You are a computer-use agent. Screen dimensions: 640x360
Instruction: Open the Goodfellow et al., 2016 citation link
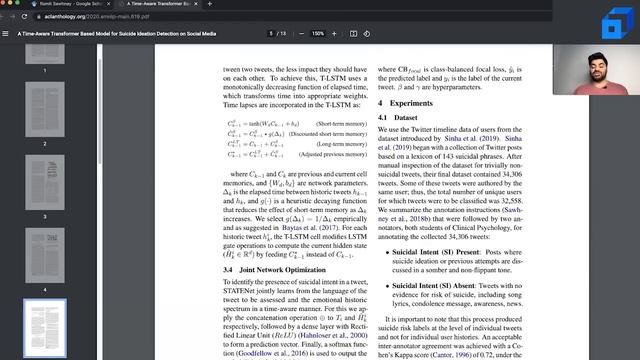pos(273,353)
